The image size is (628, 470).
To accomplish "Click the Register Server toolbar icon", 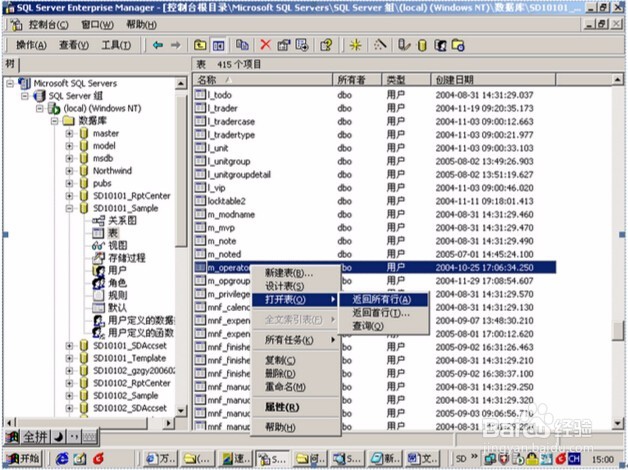I will point(404,45).
